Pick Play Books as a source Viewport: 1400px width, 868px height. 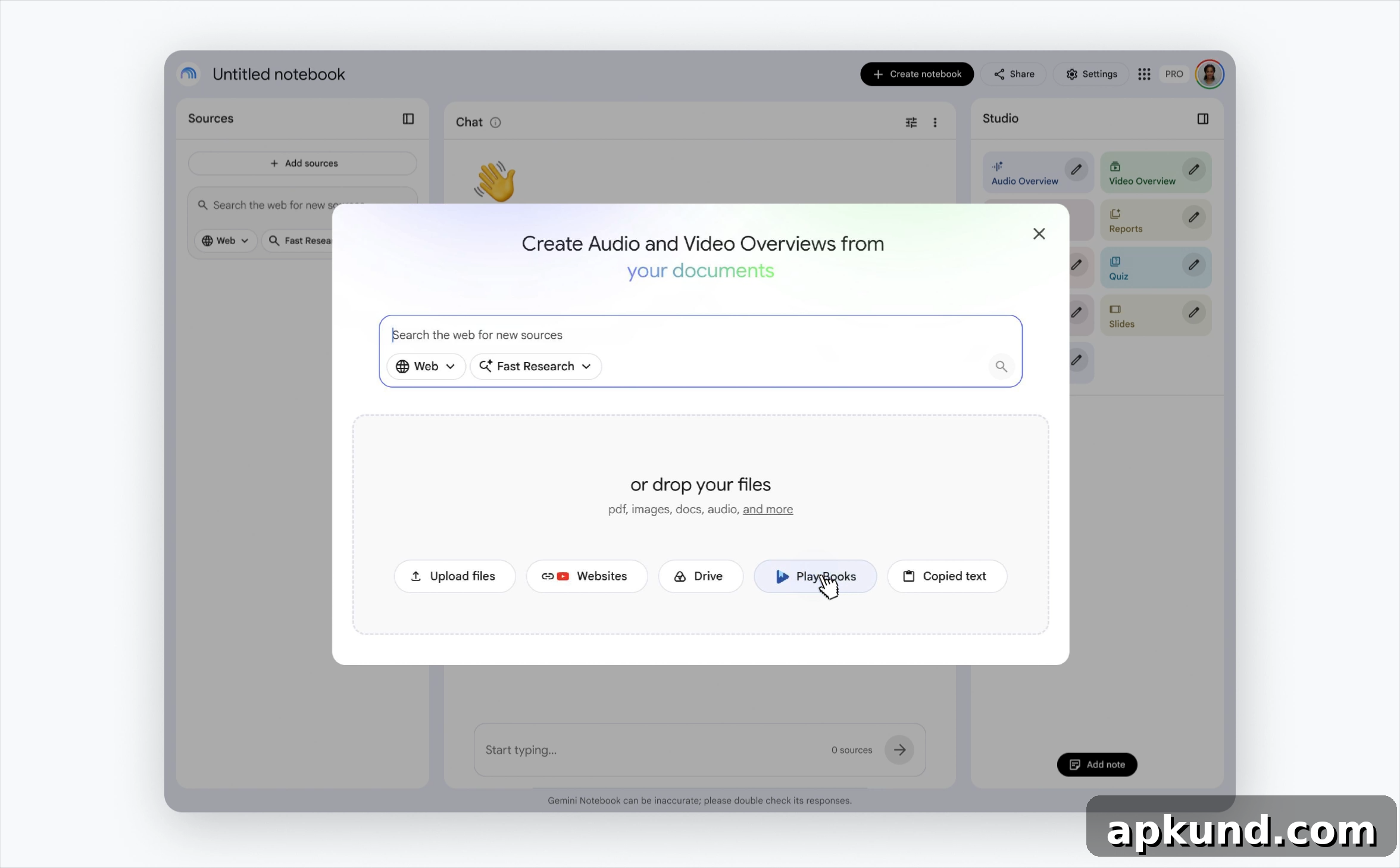(x=815, y=576)
